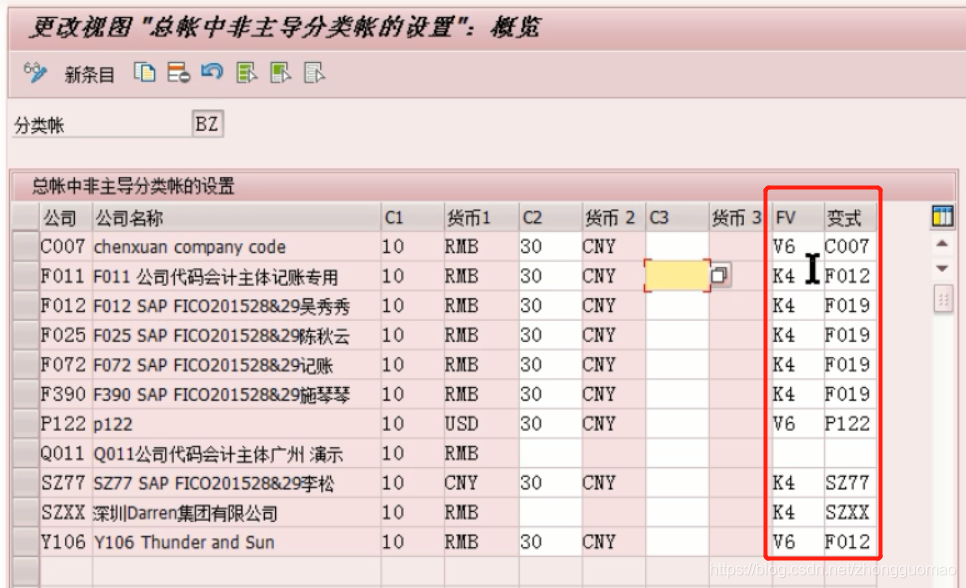
Task: Click the C1 column header
Action: (x=412, y=217)
